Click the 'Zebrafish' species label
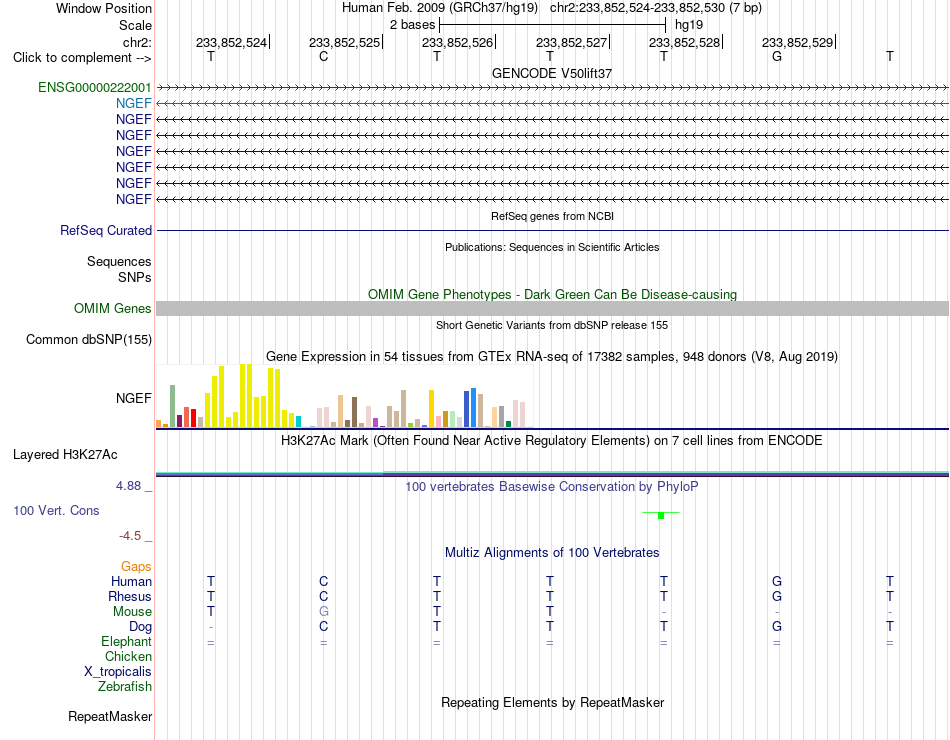 coord(125,687)
